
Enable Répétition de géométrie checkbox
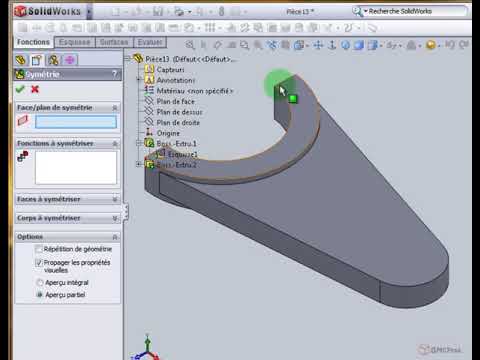coord(39,249)
